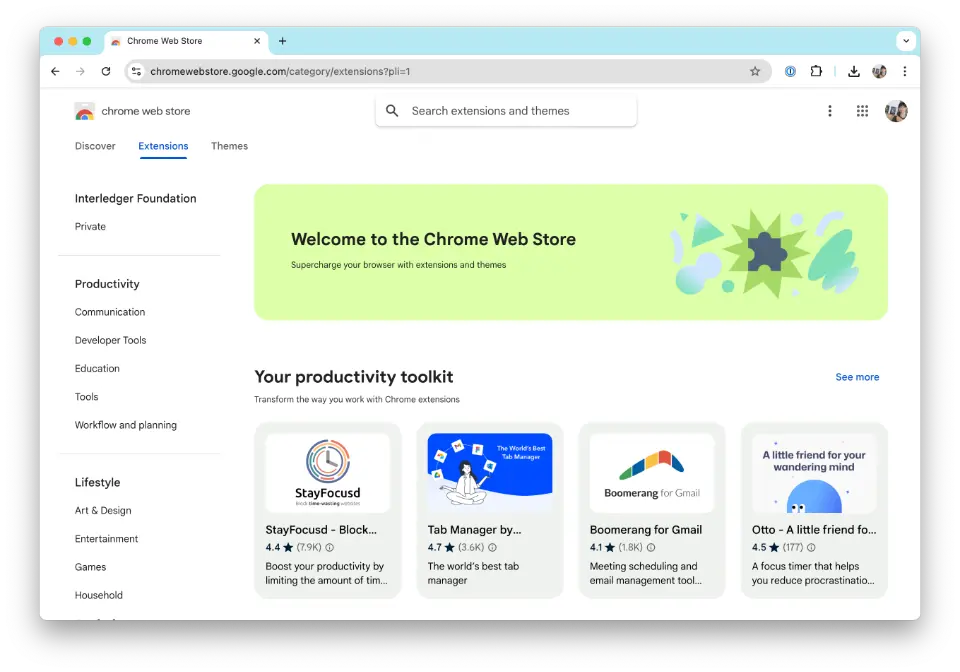Reload the current page
Image resolution: width=960 pixels, height=672 pixels.
[x=105, y=71]
